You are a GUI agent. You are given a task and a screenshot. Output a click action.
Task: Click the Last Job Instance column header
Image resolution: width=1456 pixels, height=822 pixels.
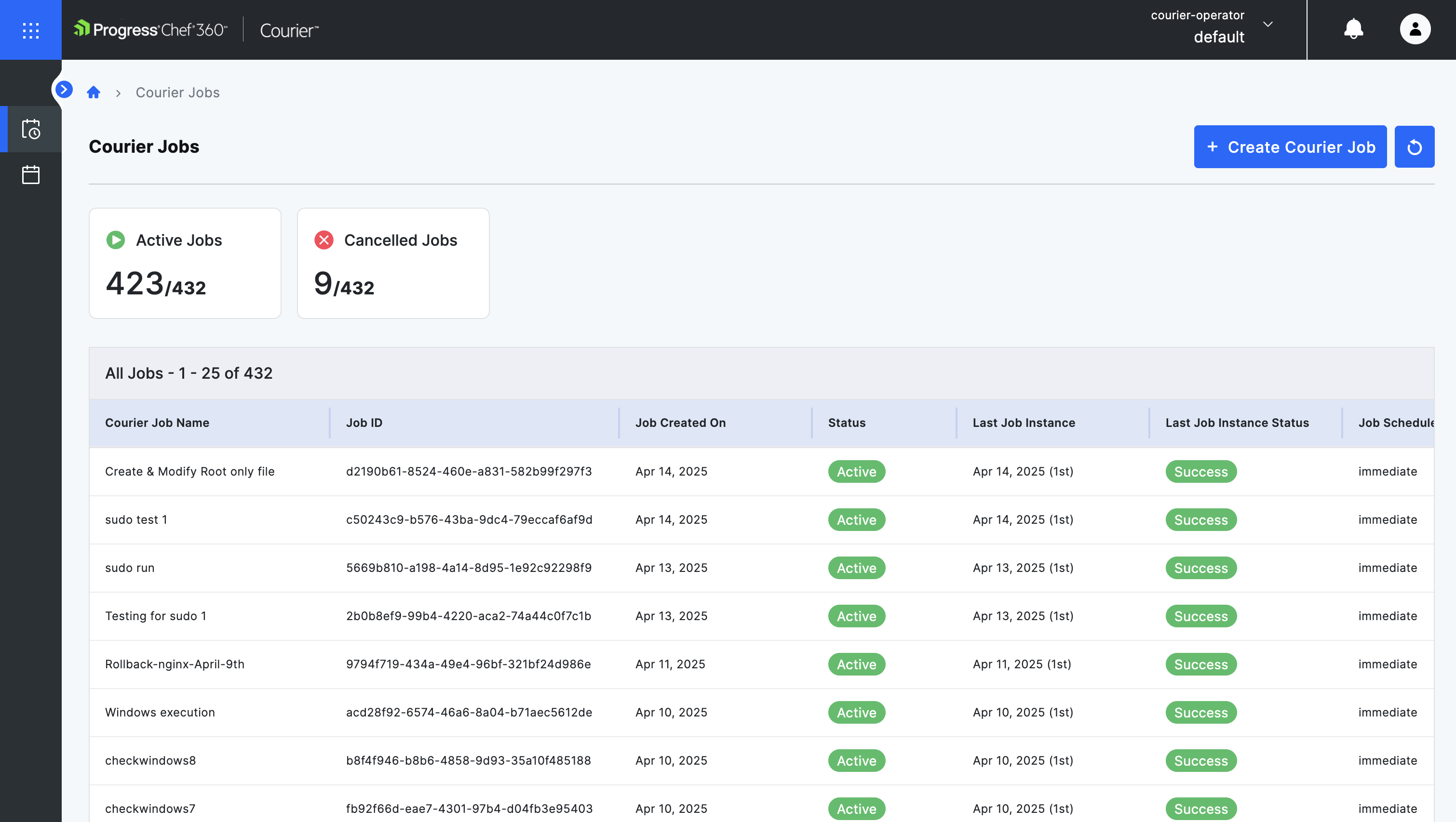[1024, 423]
